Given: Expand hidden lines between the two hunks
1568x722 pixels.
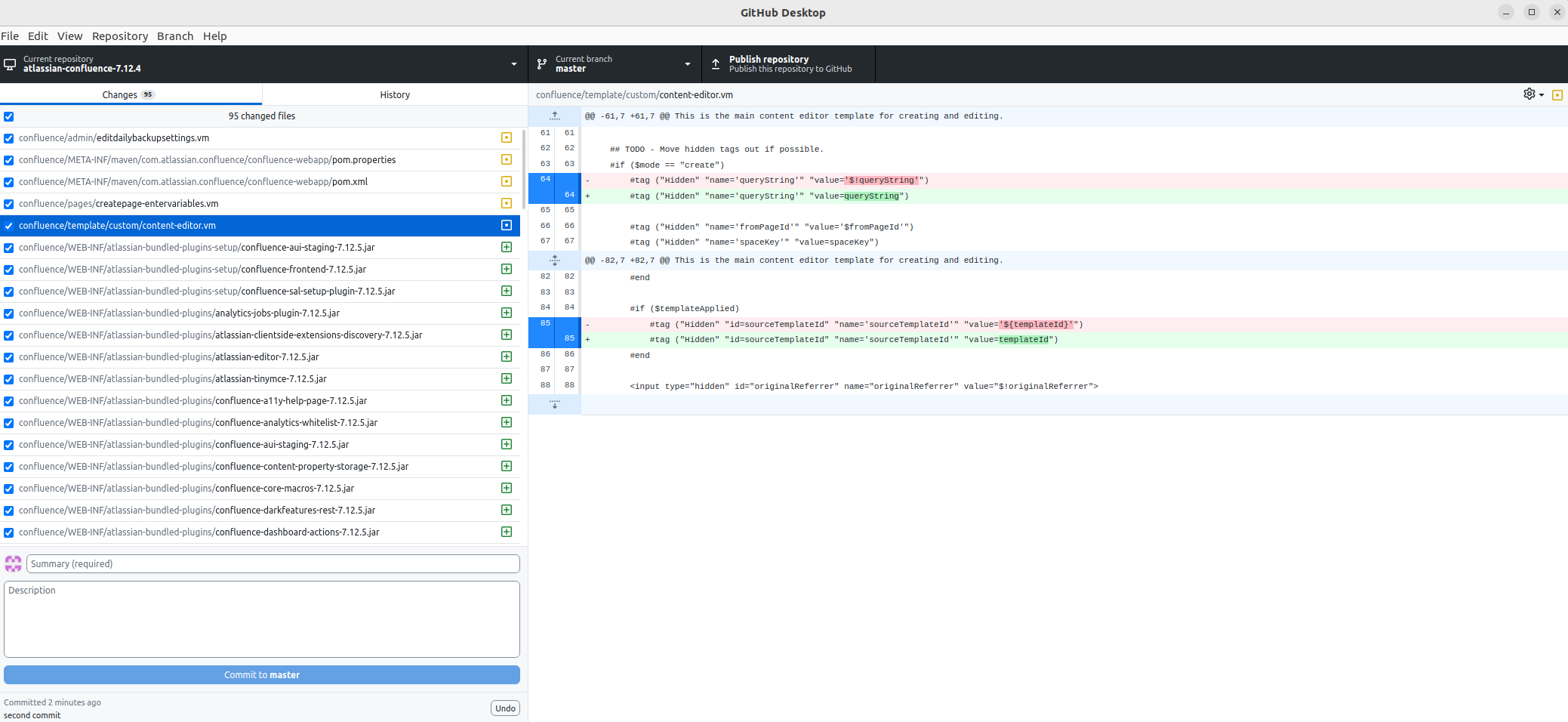Looking at the screenshot, I should tap(555, 260).
